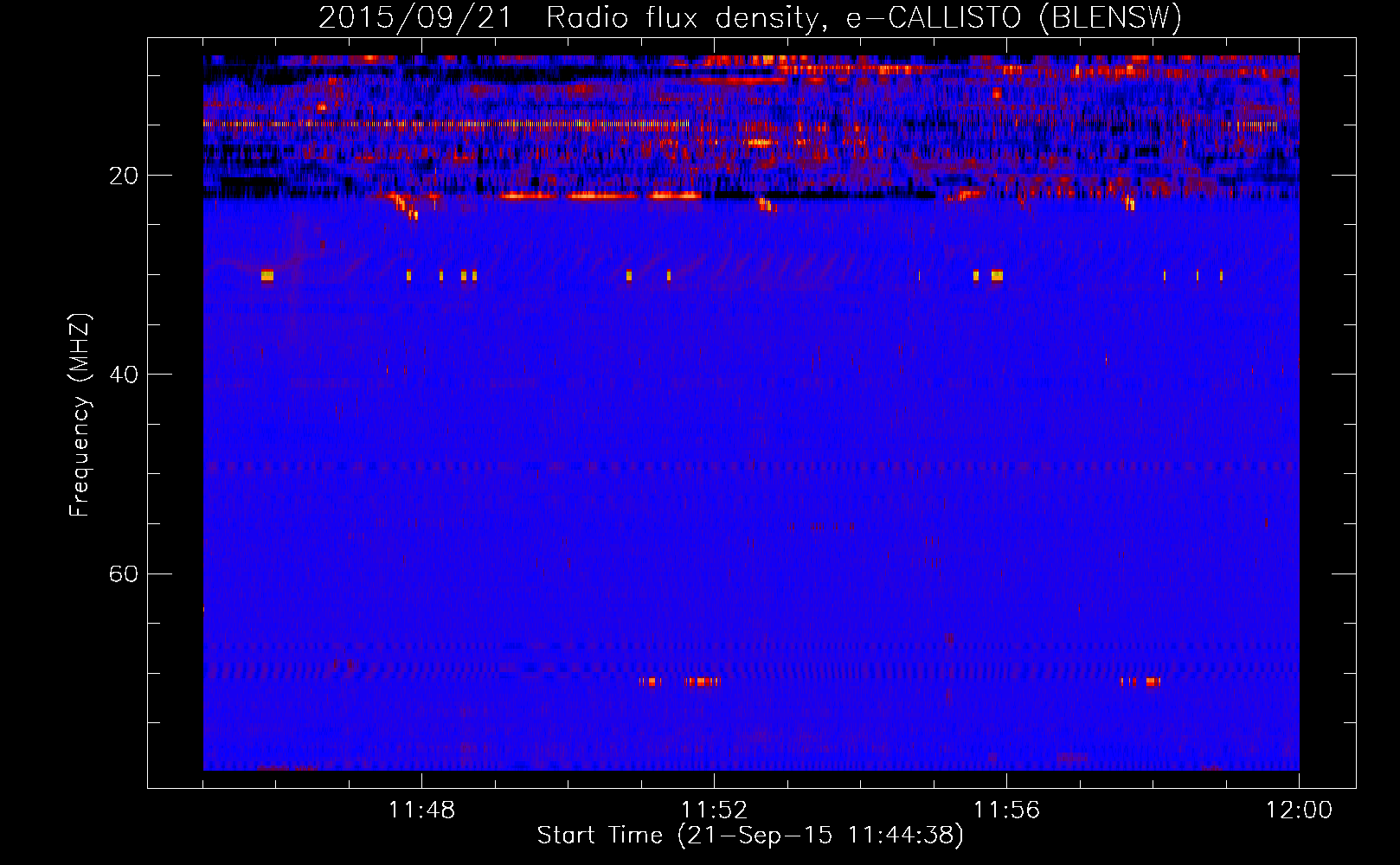Click the 11:48 time axis label
The height and width of the screenshot is (865, 1400).
[x=421, y=811]
